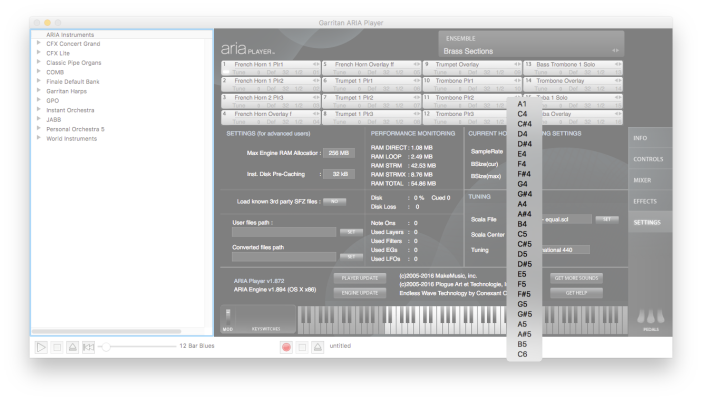702x400 pixels.
Task: Select the SETTINGS tab
Action: pyautogui.click(x=650, y=222)
